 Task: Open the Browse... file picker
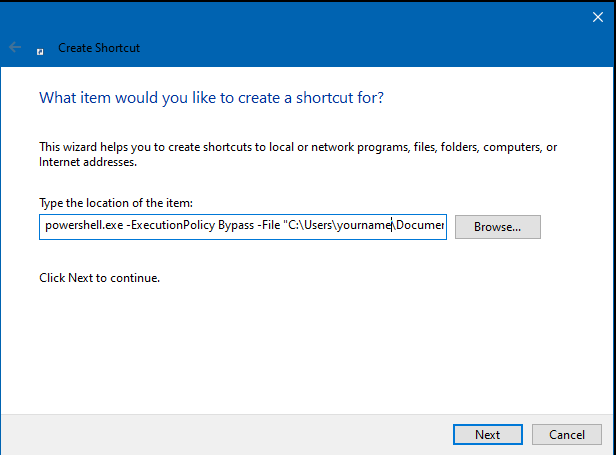coord(498,227)
